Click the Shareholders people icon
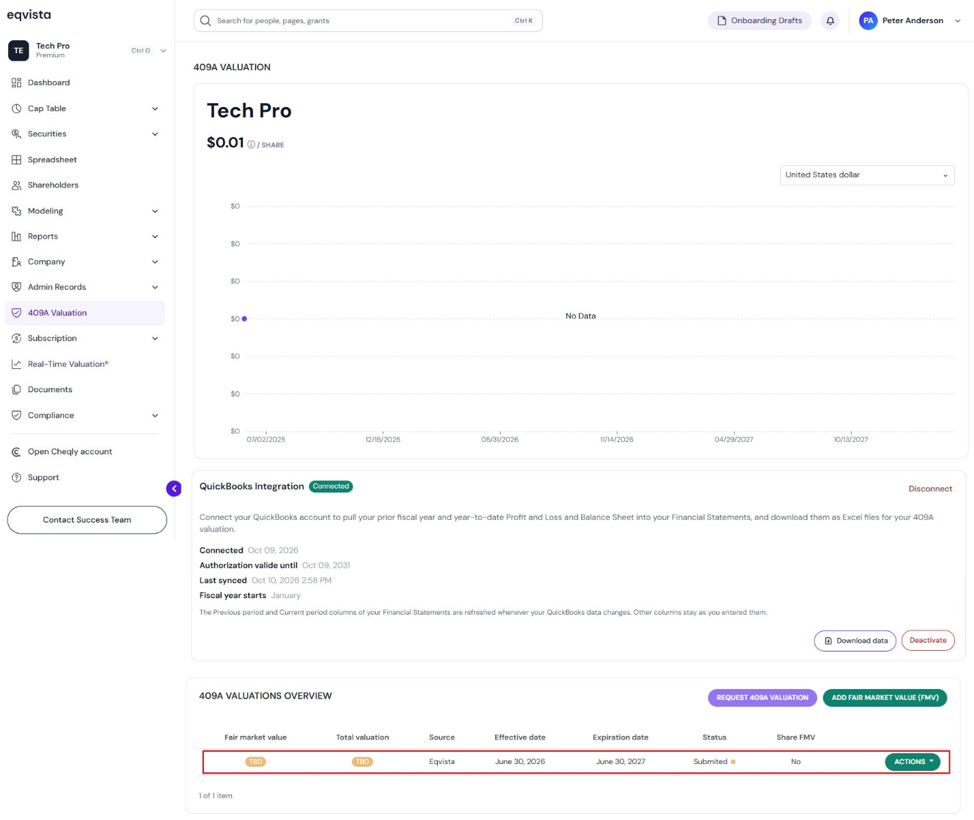974x820 pixels. pos(16,185)
